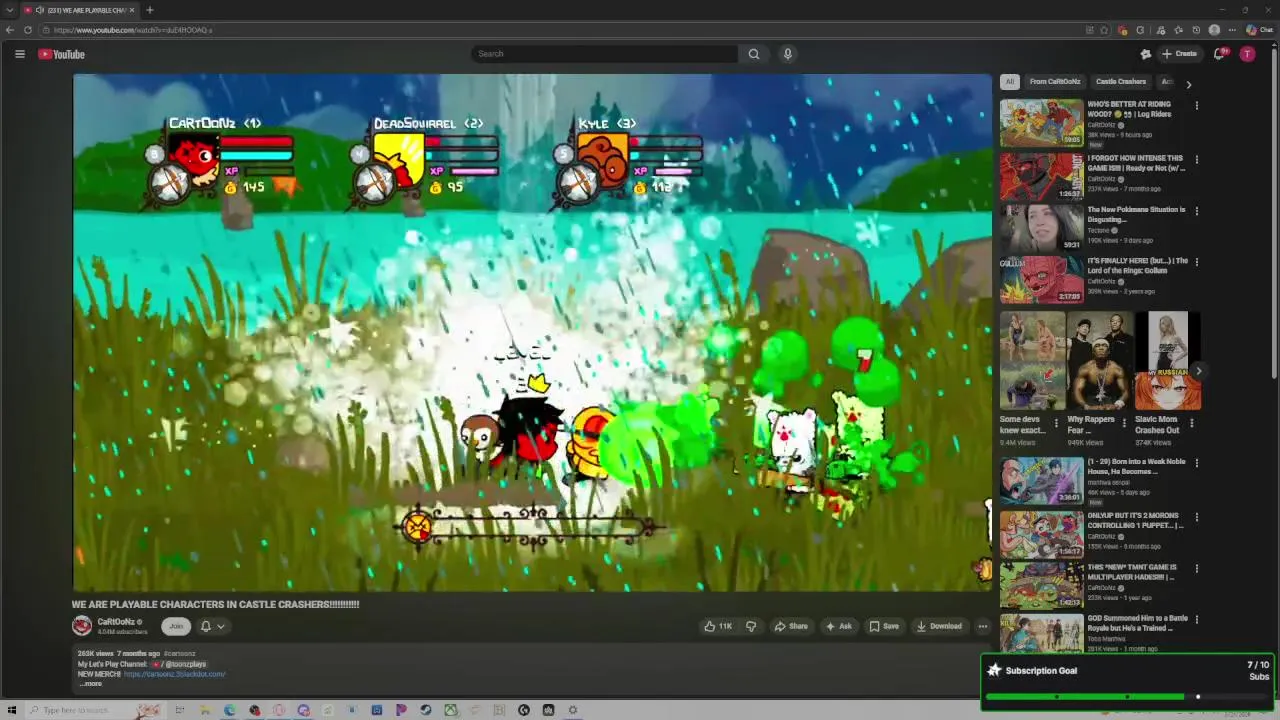Screen dimensions: 1280x720
Task: Open the account avatar menu
Action: 1247,54
